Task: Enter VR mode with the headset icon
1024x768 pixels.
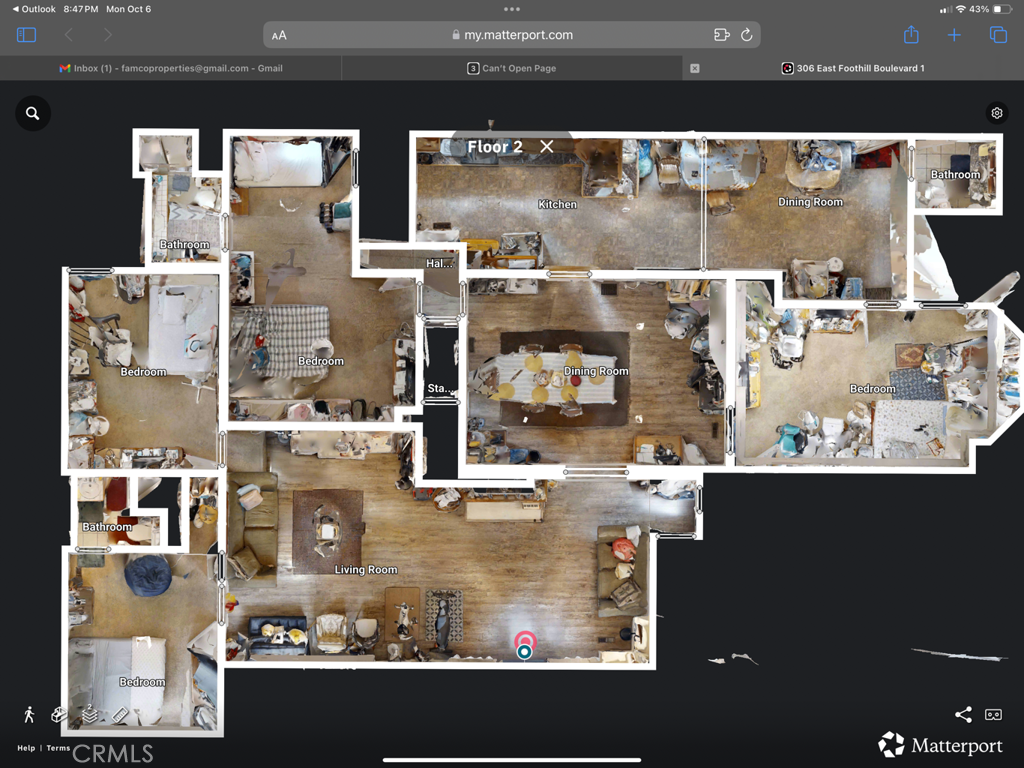Action: (x=993, y=714)
